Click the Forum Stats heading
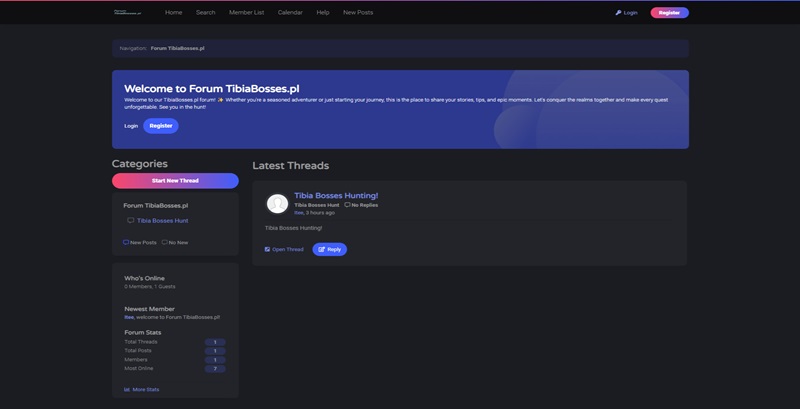The height and width of the screenshot is (409, 800). (143, 333)
